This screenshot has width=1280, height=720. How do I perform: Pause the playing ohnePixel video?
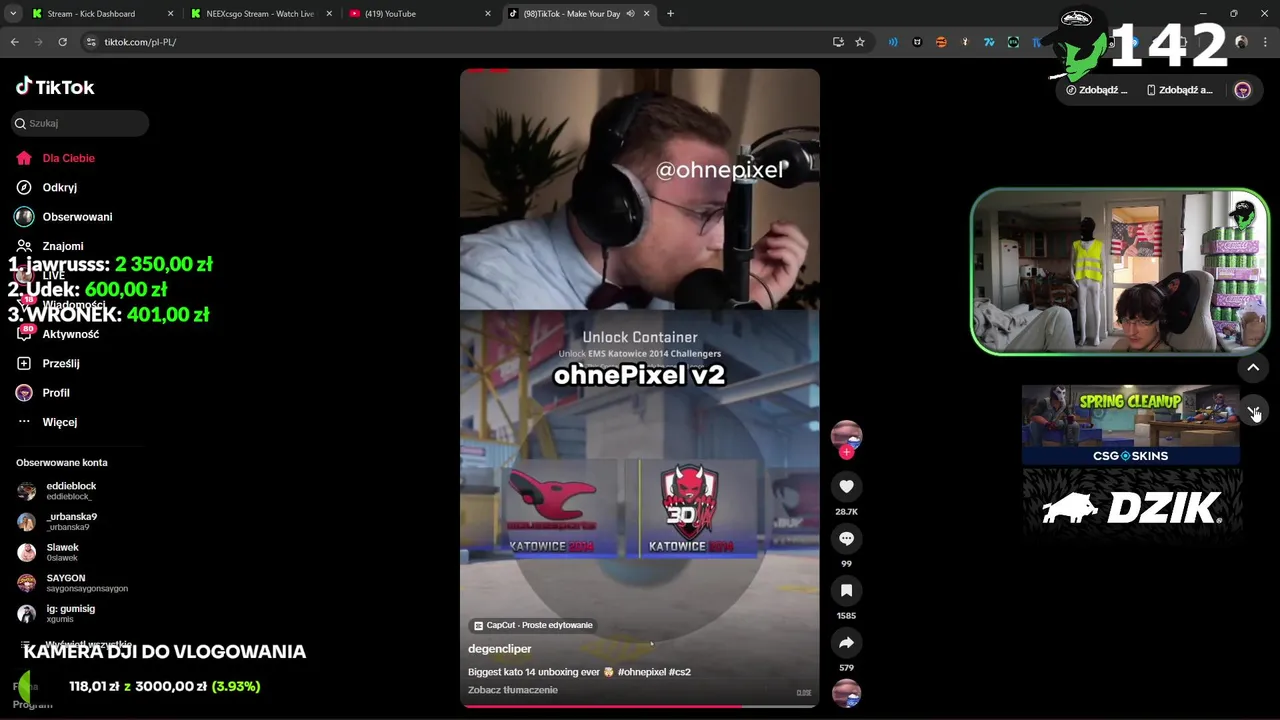(640, 388)
